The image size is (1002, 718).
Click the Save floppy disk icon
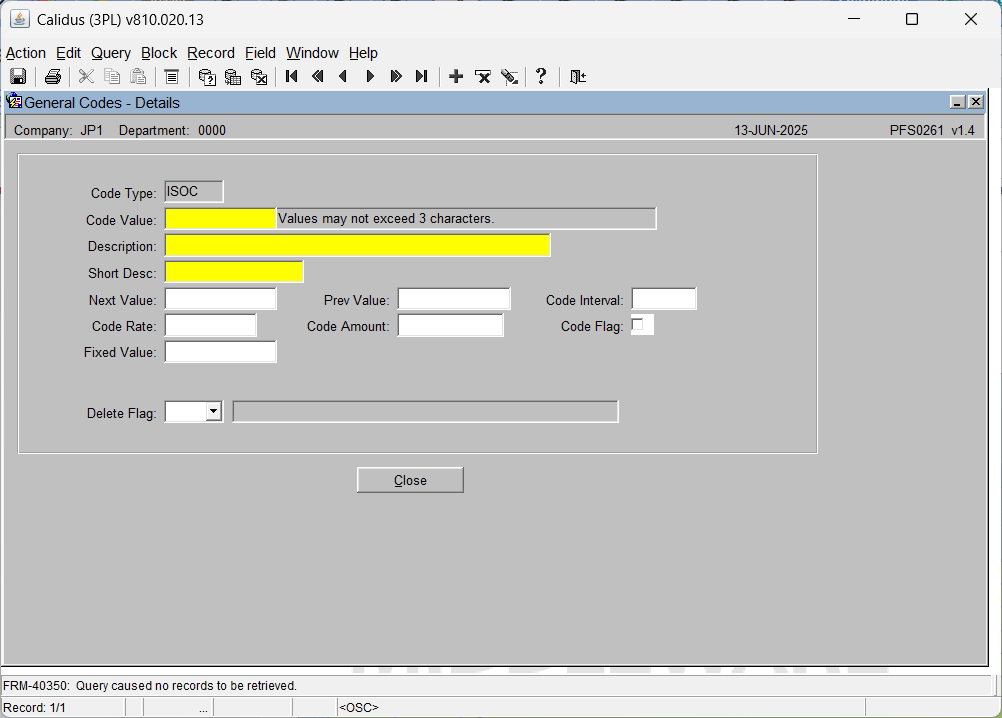click(x=18, y=77)
